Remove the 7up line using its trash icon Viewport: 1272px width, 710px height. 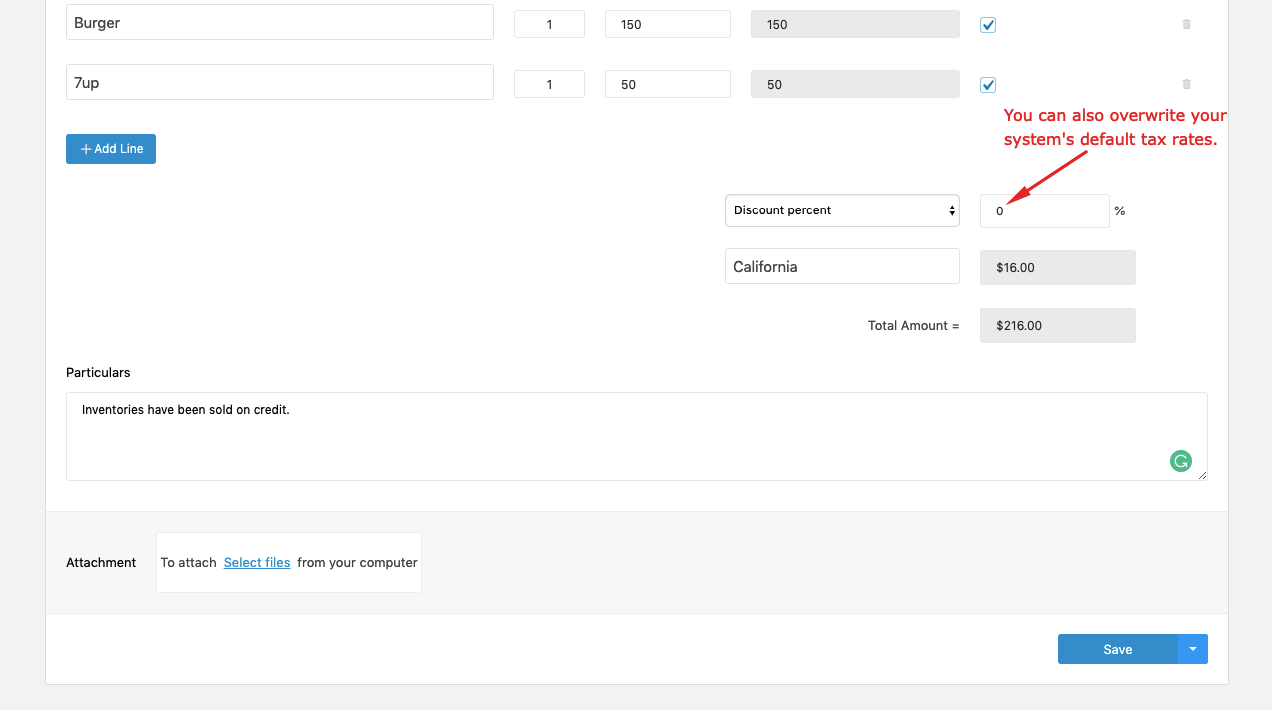click(1186, 84)
